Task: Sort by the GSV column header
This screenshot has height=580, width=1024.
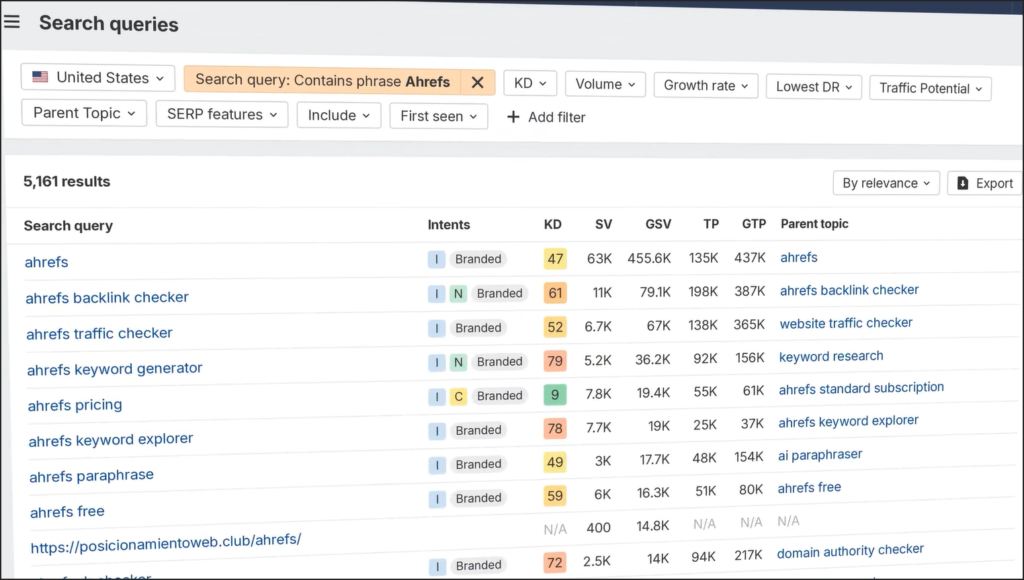Action: 658,224
